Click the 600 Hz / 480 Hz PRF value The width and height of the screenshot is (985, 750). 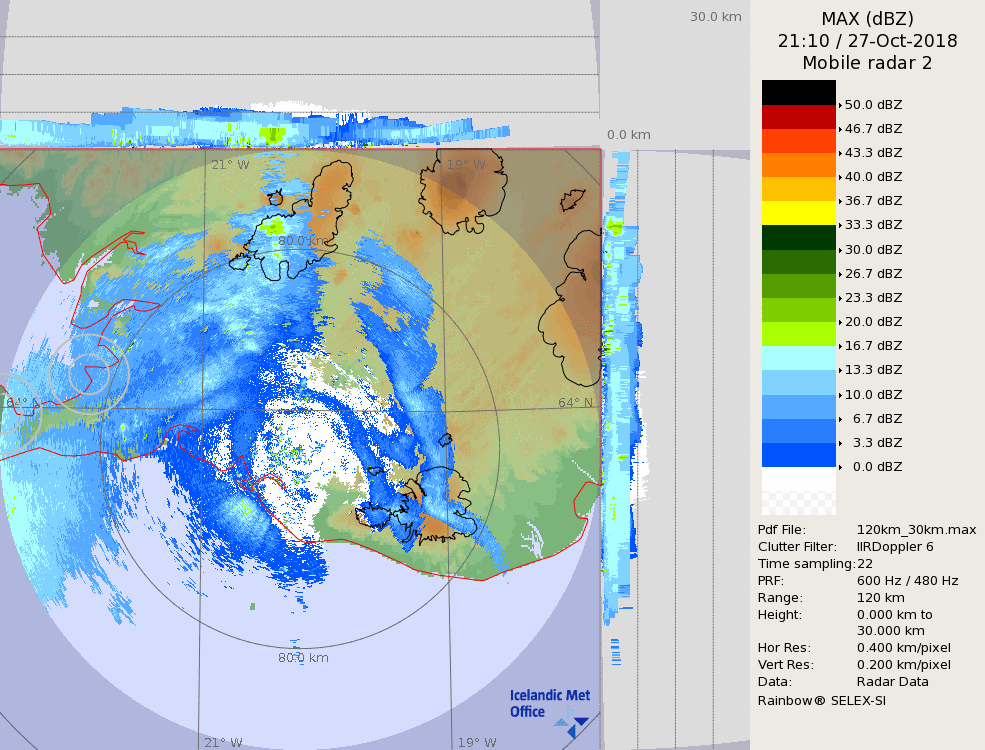pyautogui.click(x=907, y=581)
